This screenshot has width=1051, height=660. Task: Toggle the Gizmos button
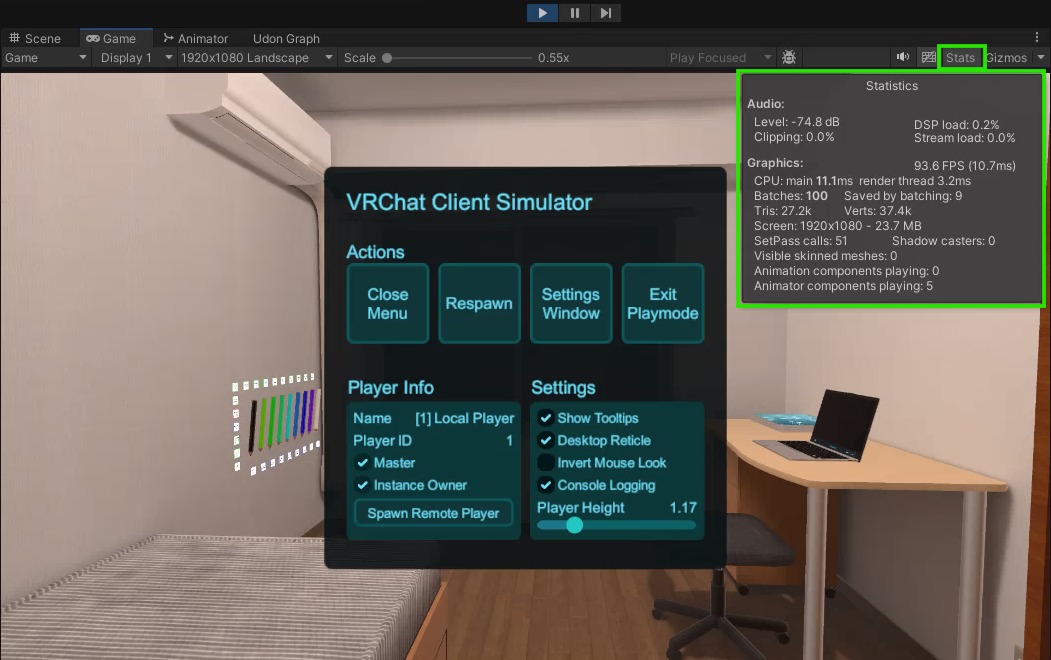tap(1007, 58)
